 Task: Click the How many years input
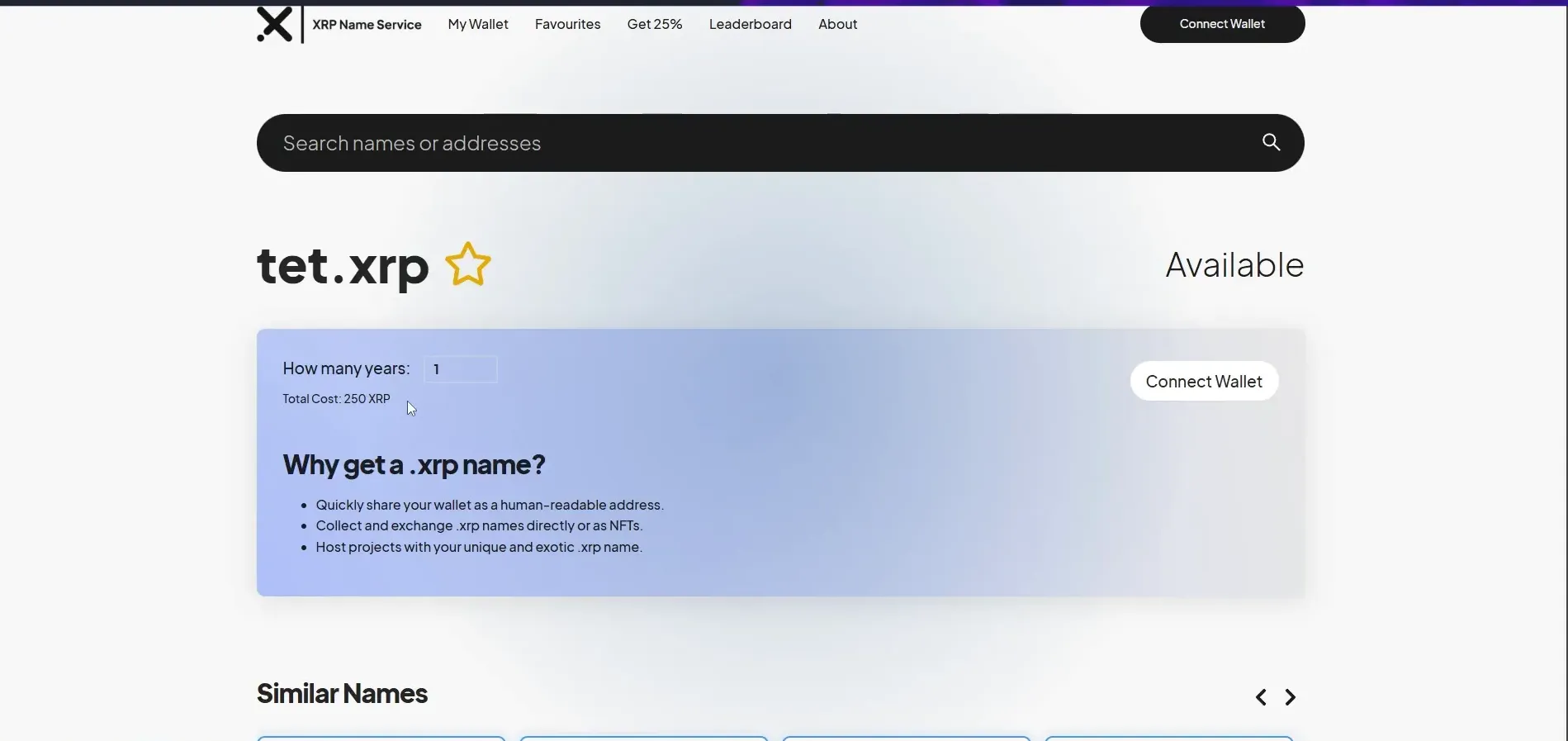pos(461,369)
